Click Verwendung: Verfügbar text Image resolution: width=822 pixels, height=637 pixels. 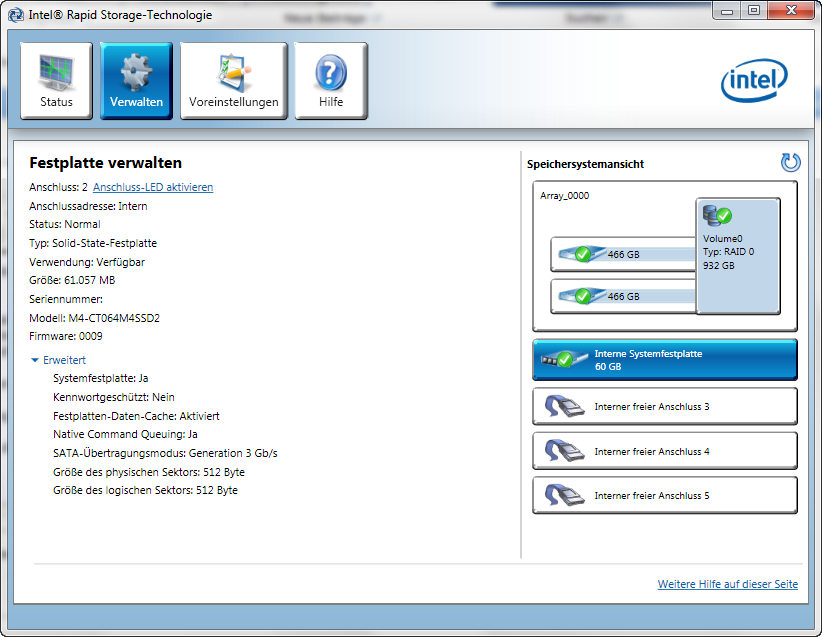(87, 262)
